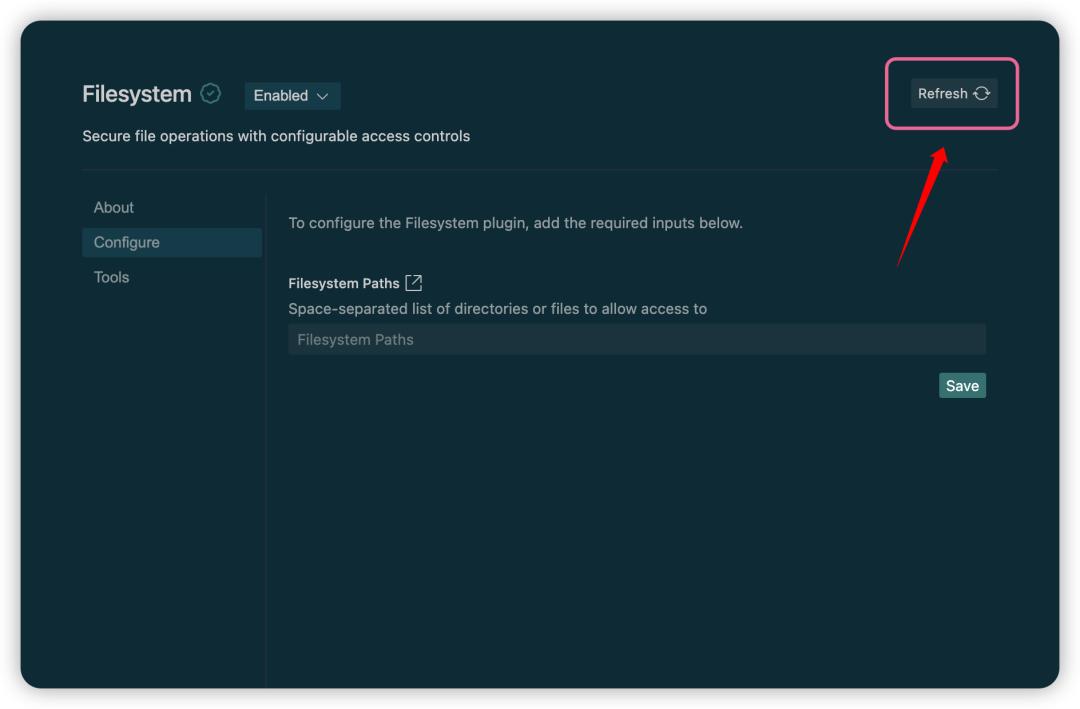The width and height of the screenshot is (1080, 709).
Task: Focus the Filesystem Paths input field
Action: point(636,340)
